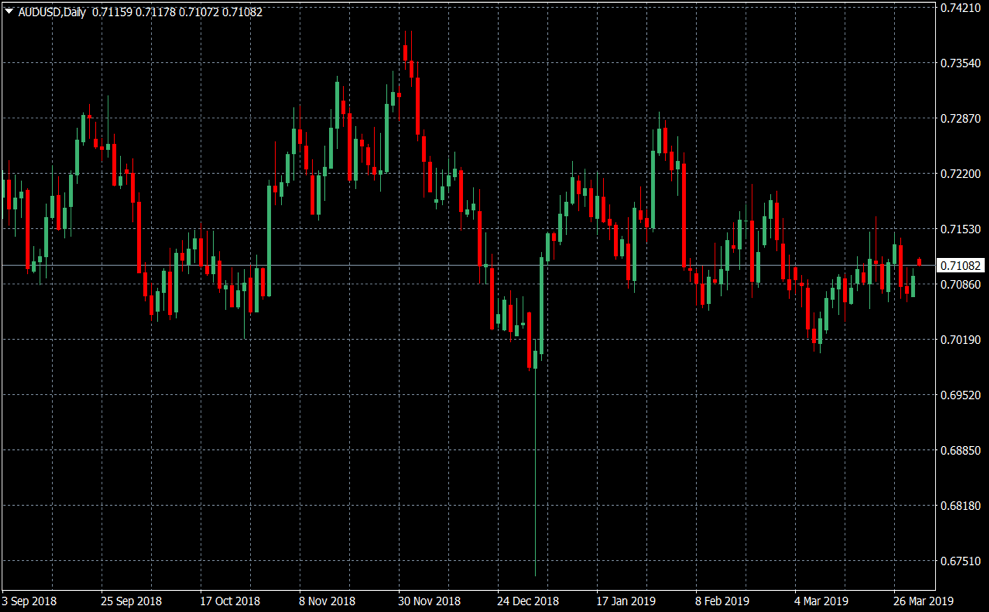Click the OHLC values 0.71159 0.71178 0.71072 0.71082

(x=177, y=12)
